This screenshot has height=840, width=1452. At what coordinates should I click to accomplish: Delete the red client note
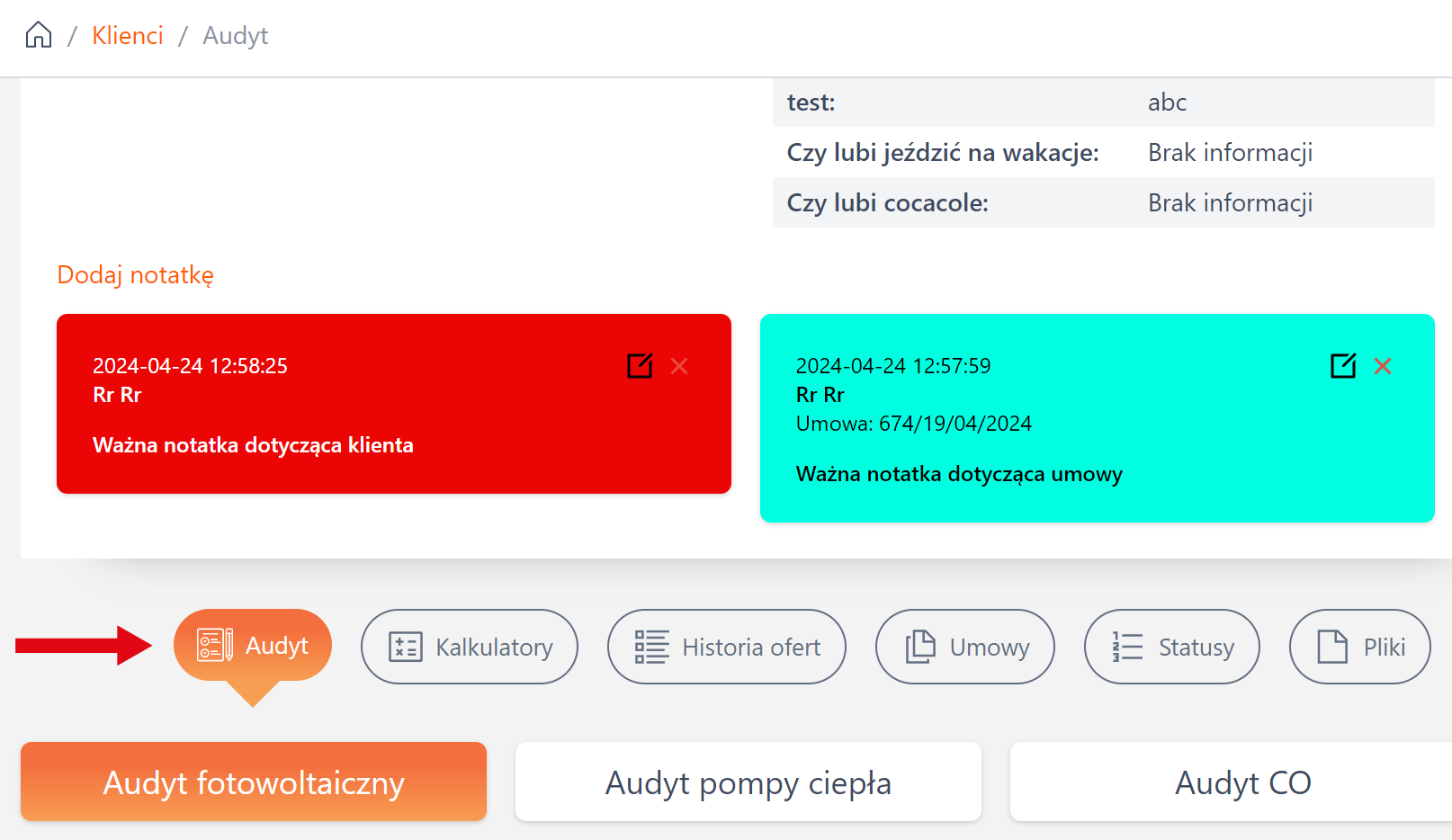pos(679,366)
